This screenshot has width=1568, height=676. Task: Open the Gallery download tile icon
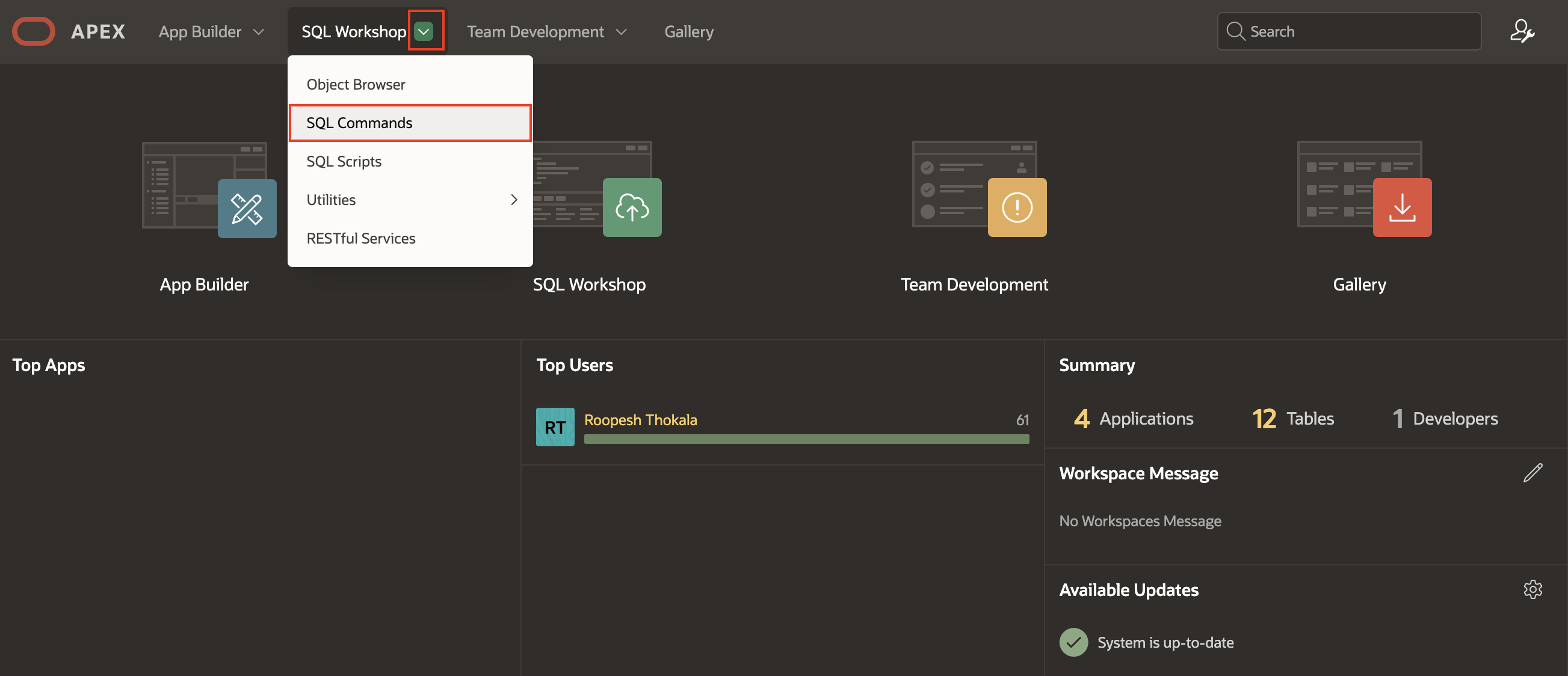(x=1402, y=207)
